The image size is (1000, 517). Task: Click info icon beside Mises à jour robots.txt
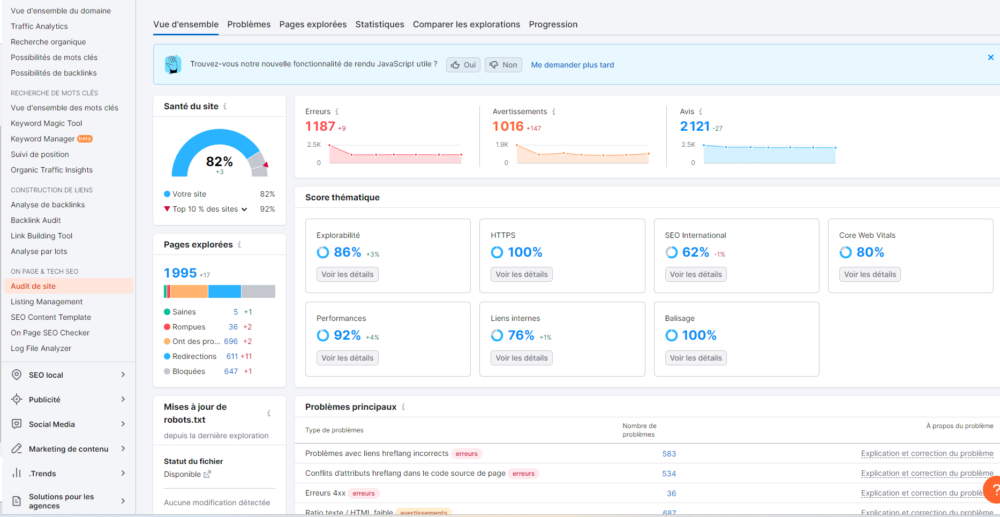click(268, 413)
